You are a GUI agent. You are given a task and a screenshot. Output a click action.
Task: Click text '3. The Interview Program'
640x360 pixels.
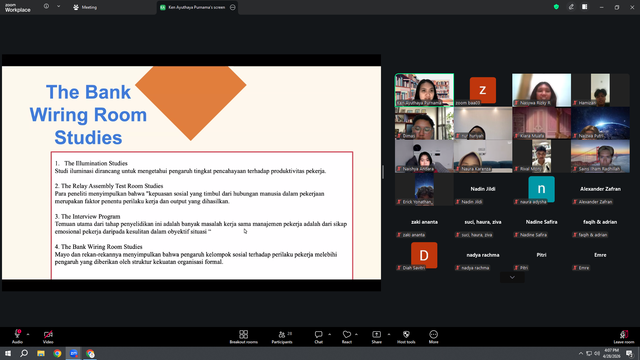[x=87, y=216]
